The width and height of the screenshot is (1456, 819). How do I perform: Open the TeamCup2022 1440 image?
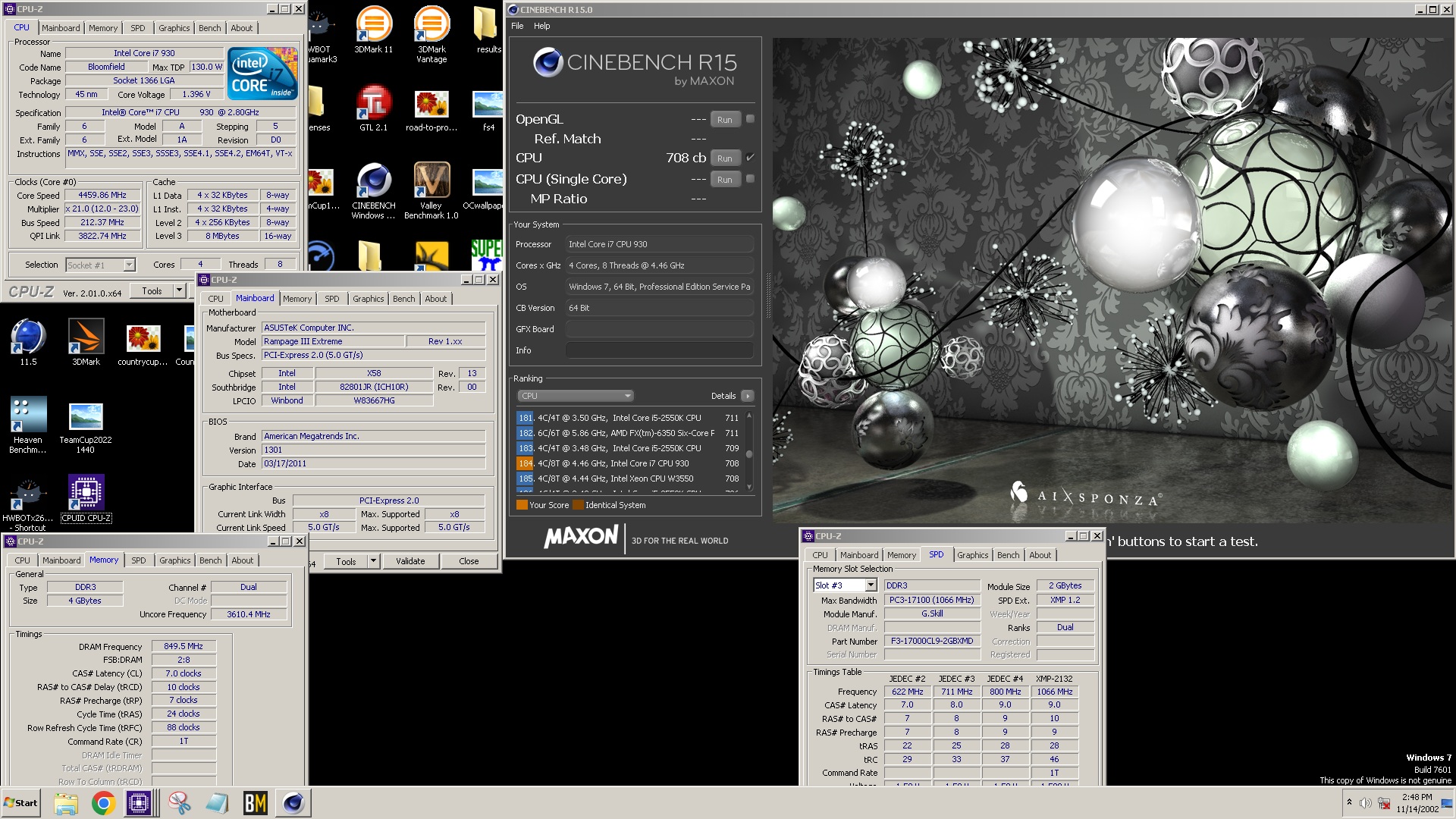(x=86, y=426)
